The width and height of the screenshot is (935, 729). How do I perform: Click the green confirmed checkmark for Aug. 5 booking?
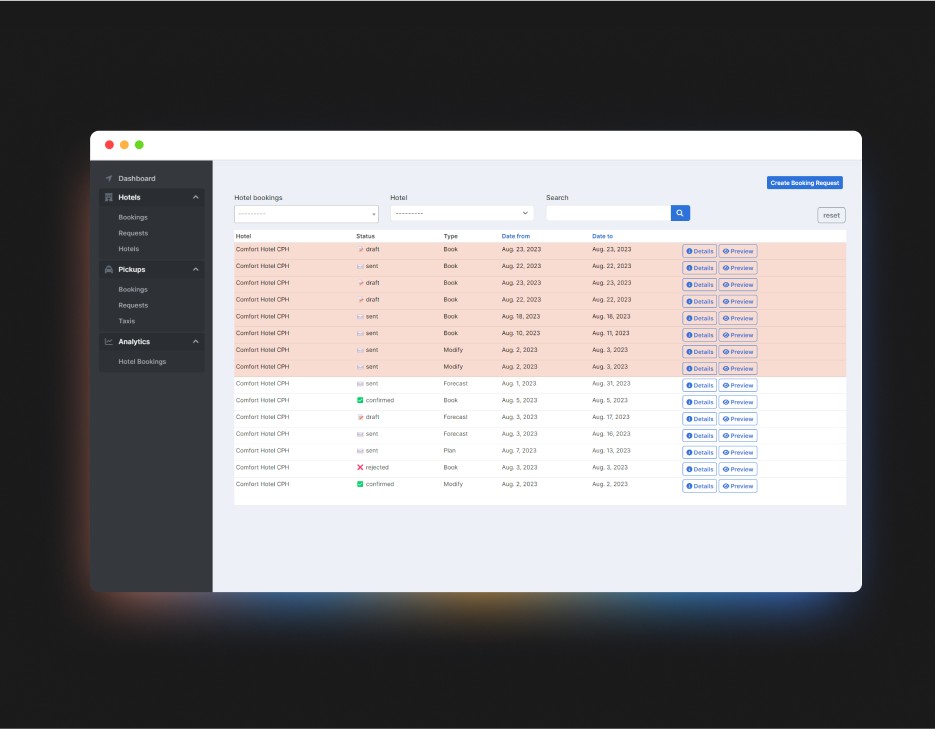click(x=360, y=400)
